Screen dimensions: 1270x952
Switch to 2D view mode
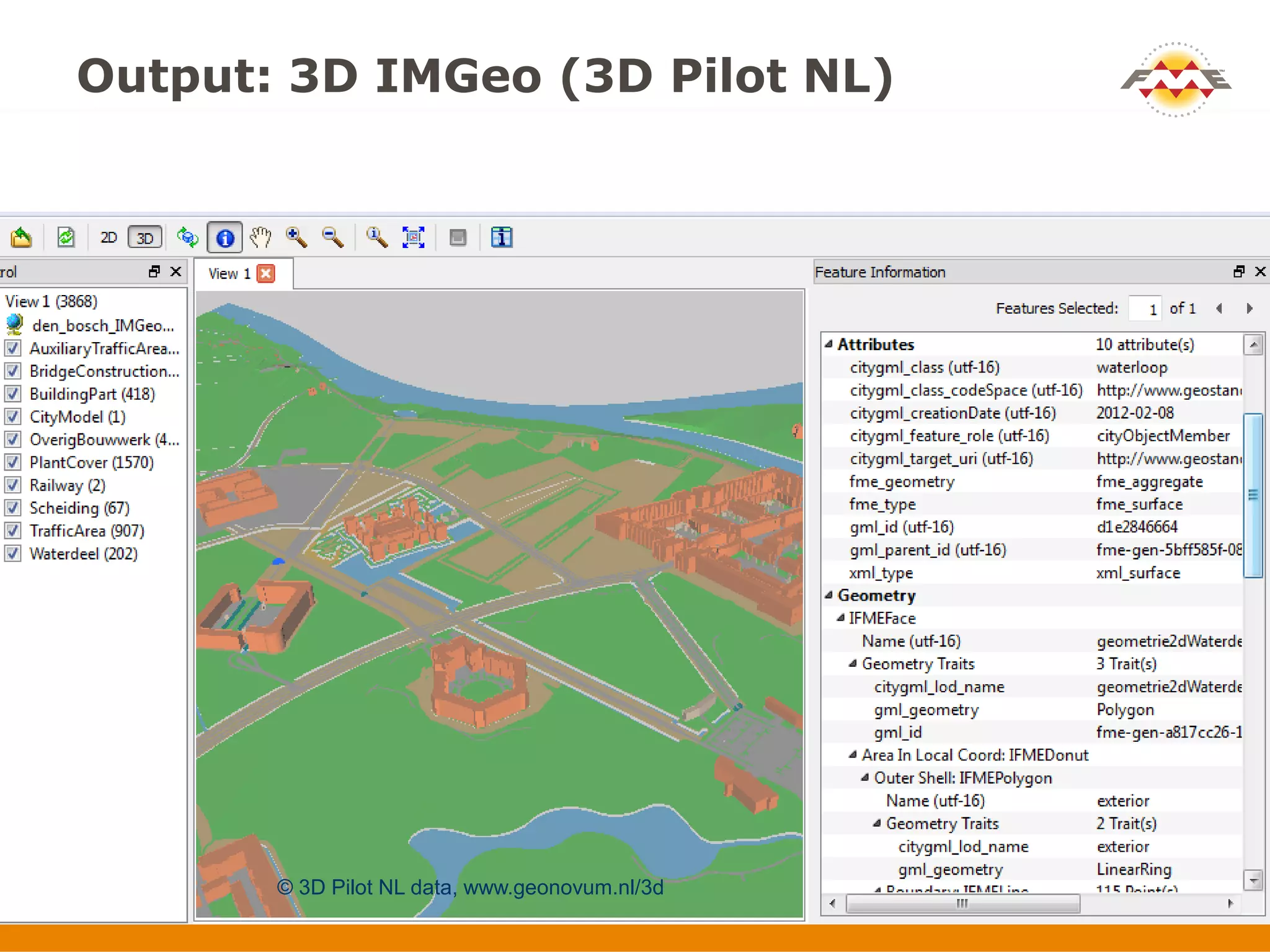coord(109,237)
